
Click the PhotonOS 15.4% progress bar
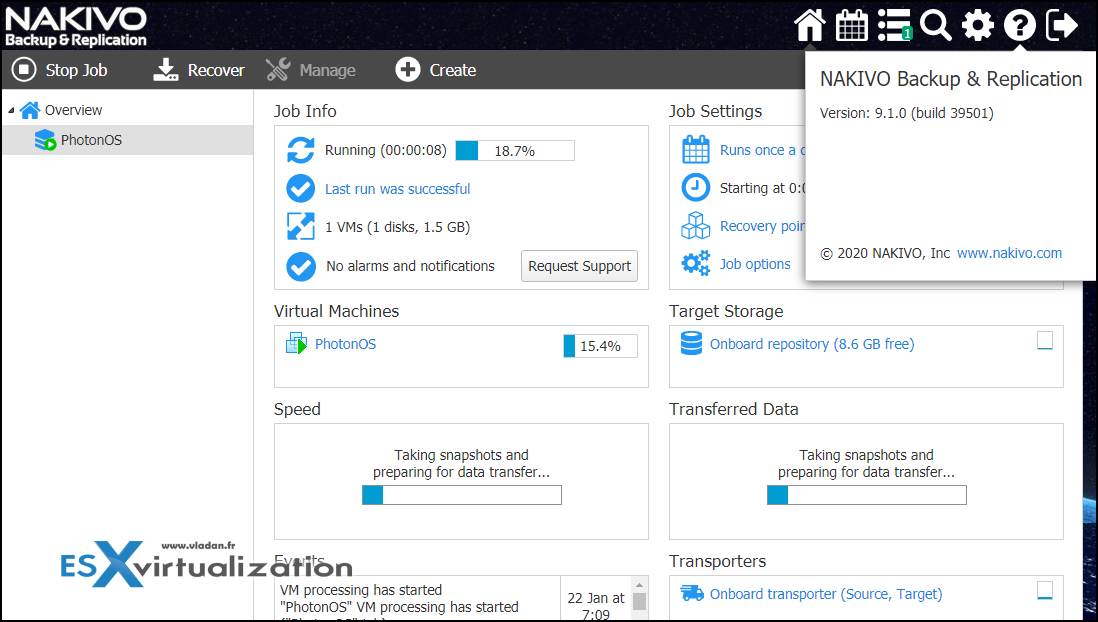[x=600, y=346]
